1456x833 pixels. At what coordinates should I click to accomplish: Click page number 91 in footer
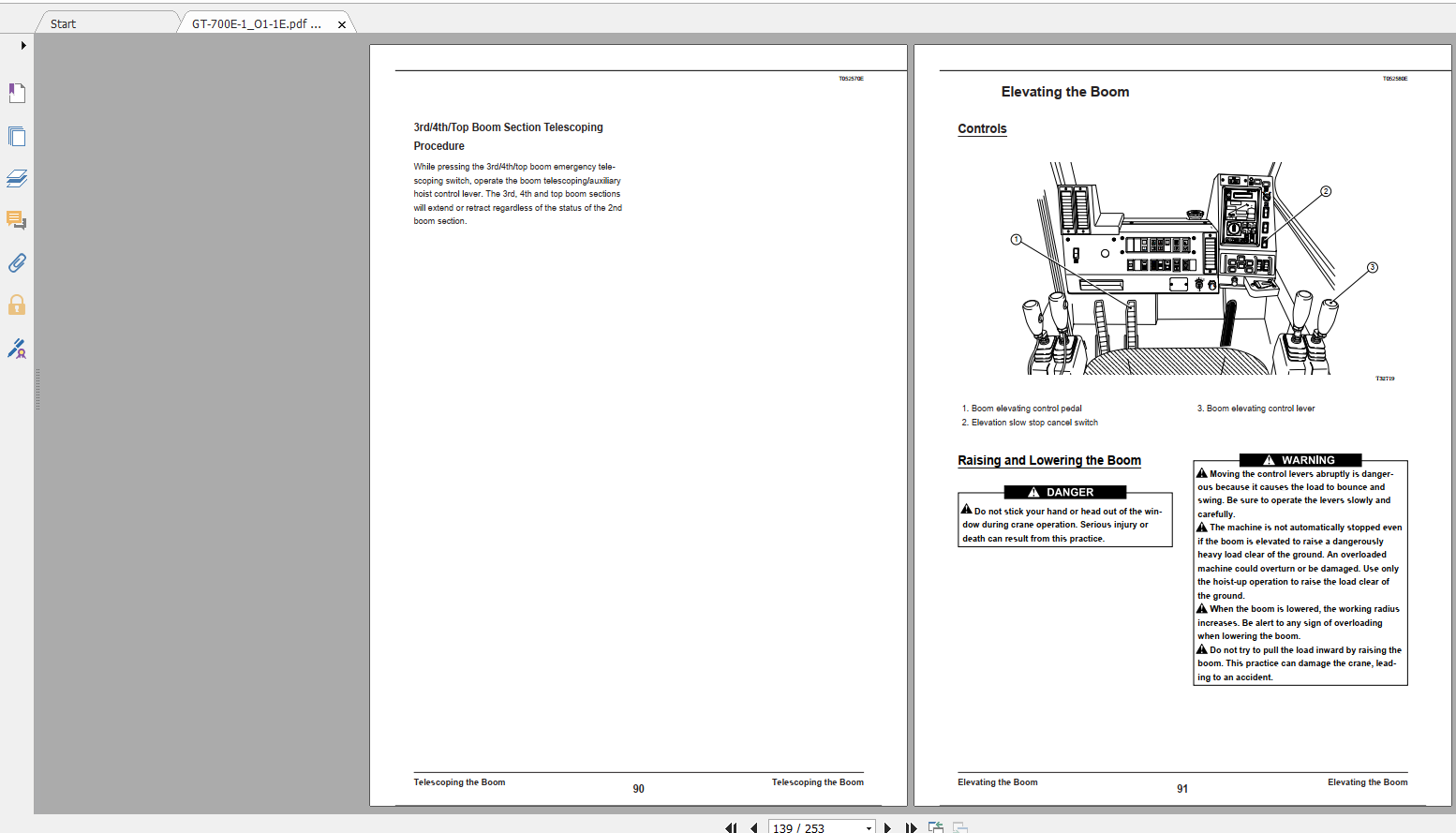(x=1182, y=789)
